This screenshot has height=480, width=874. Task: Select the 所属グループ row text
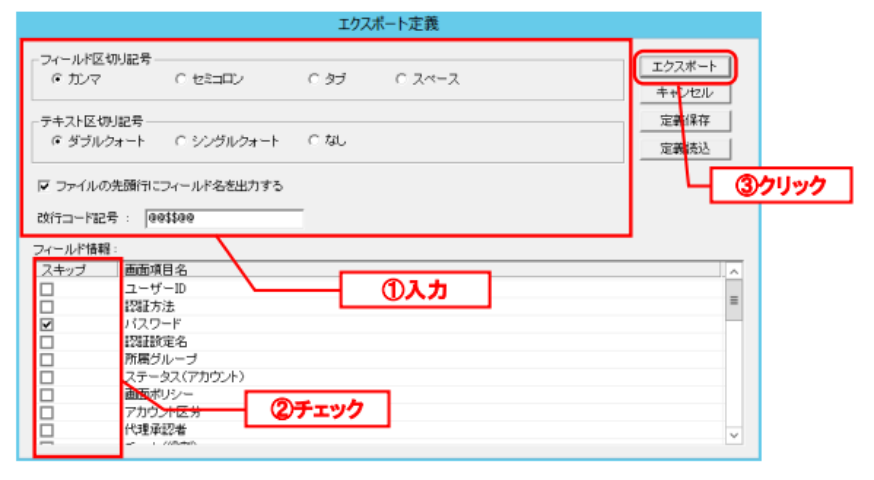click(x=161, y=360)
